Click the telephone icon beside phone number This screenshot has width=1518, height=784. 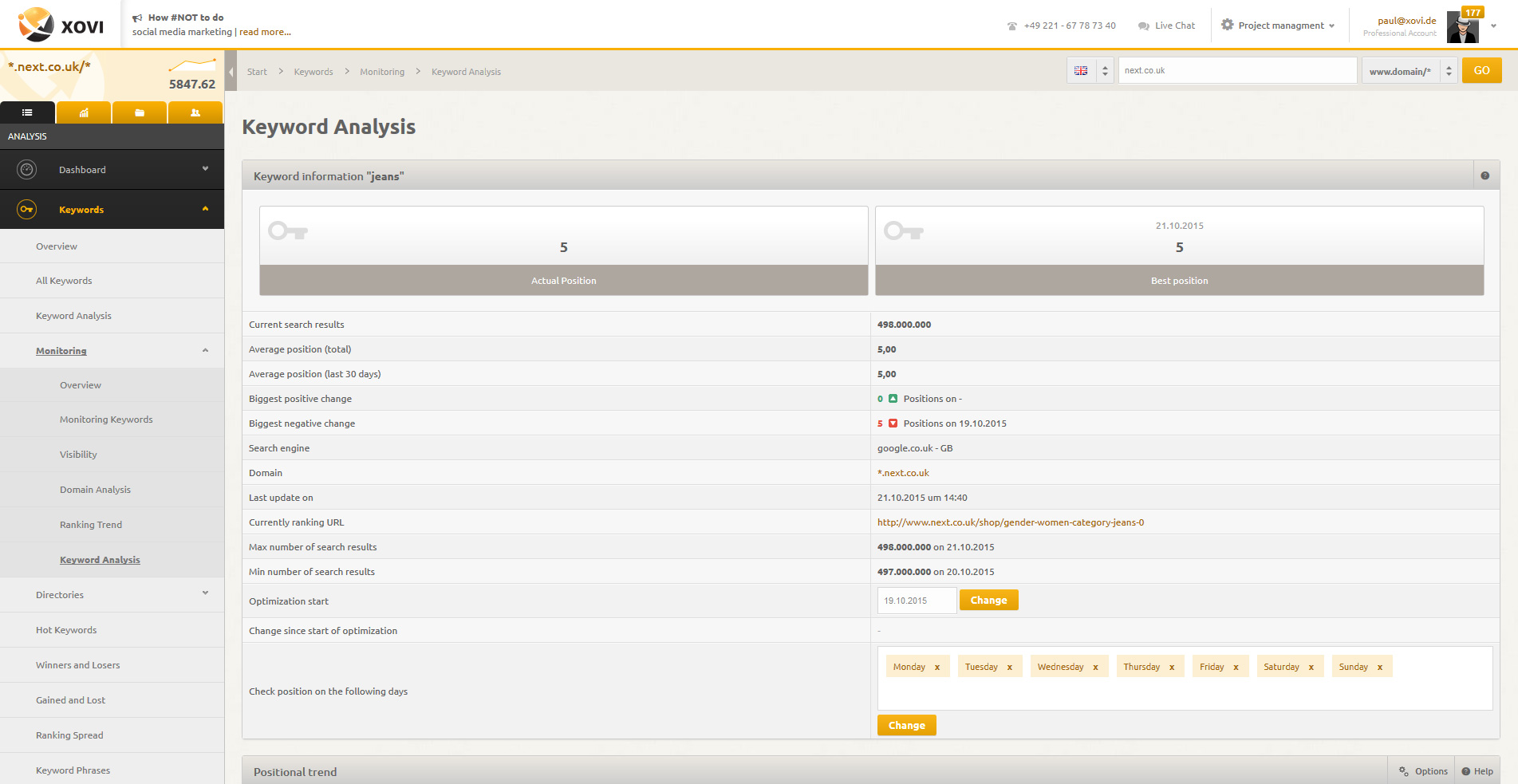[1012, 26]
